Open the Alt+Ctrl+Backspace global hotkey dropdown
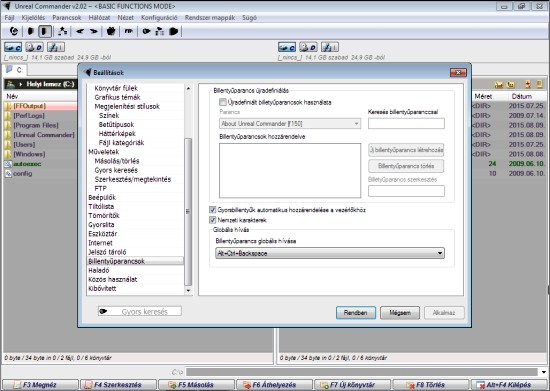 330,253
